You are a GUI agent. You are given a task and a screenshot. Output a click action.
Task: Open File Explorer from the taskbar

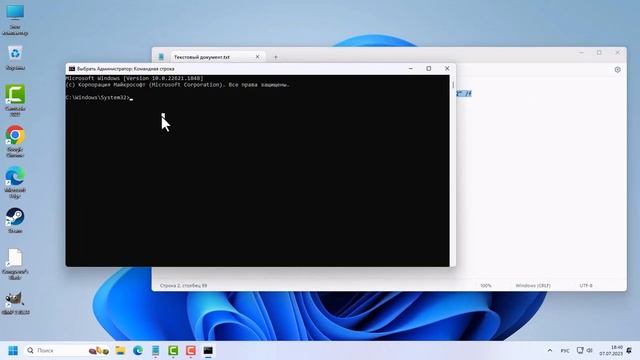(120, 351)
